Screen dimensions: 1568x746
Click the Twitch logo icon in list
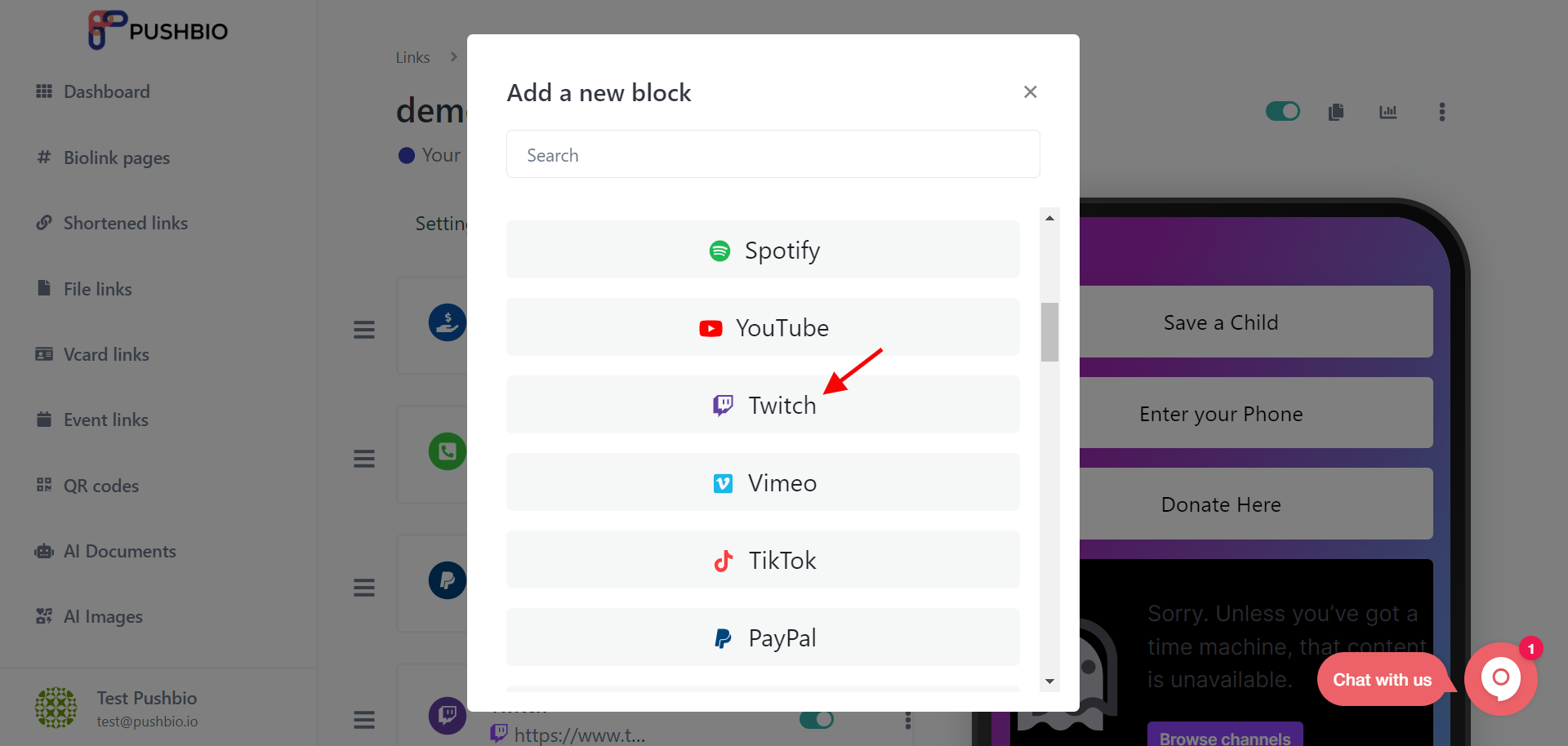[x=724, y=405]
